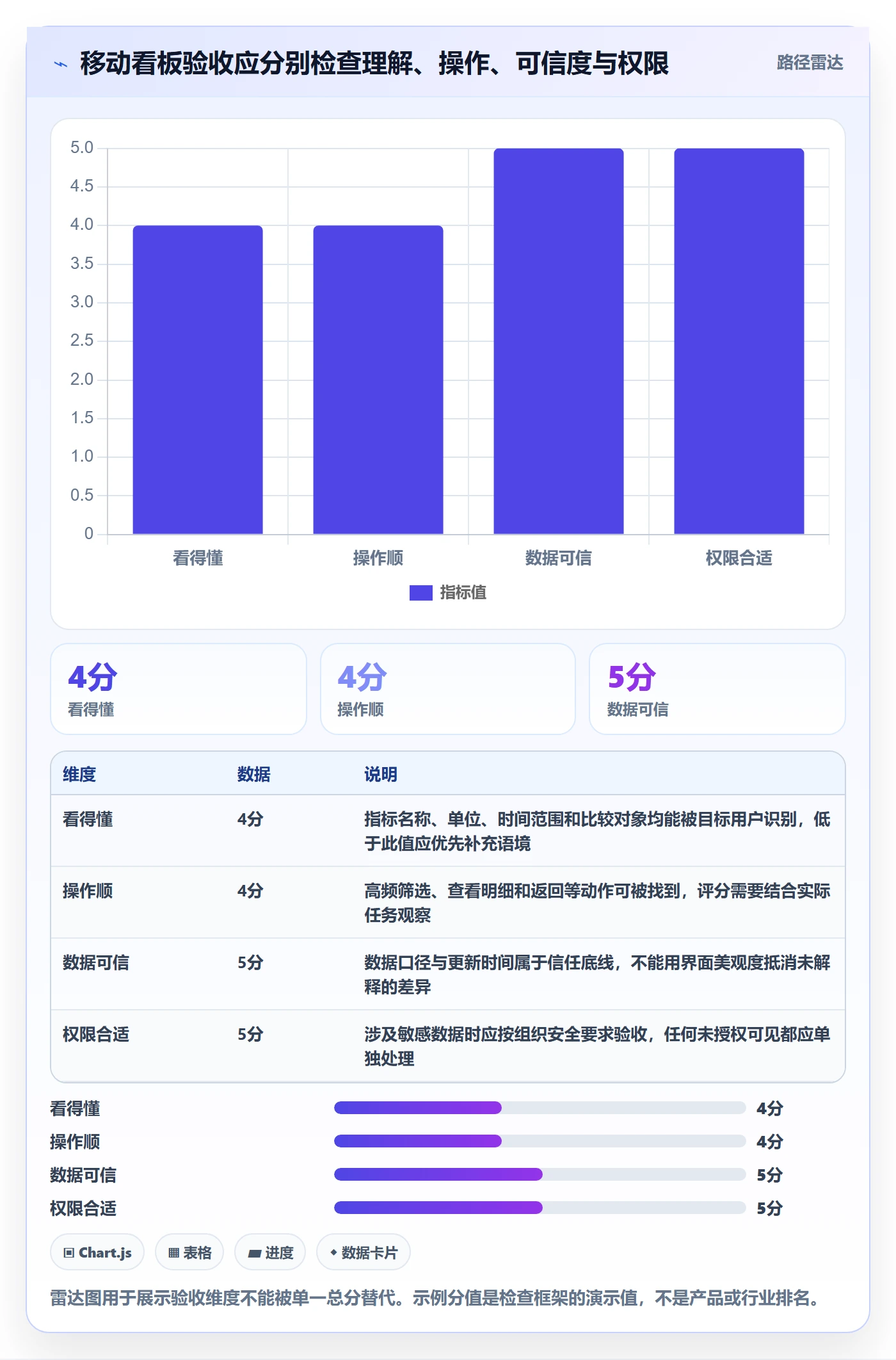
Task: Open the 4分 操作顺 data card
Action: [x=448, y=689]
